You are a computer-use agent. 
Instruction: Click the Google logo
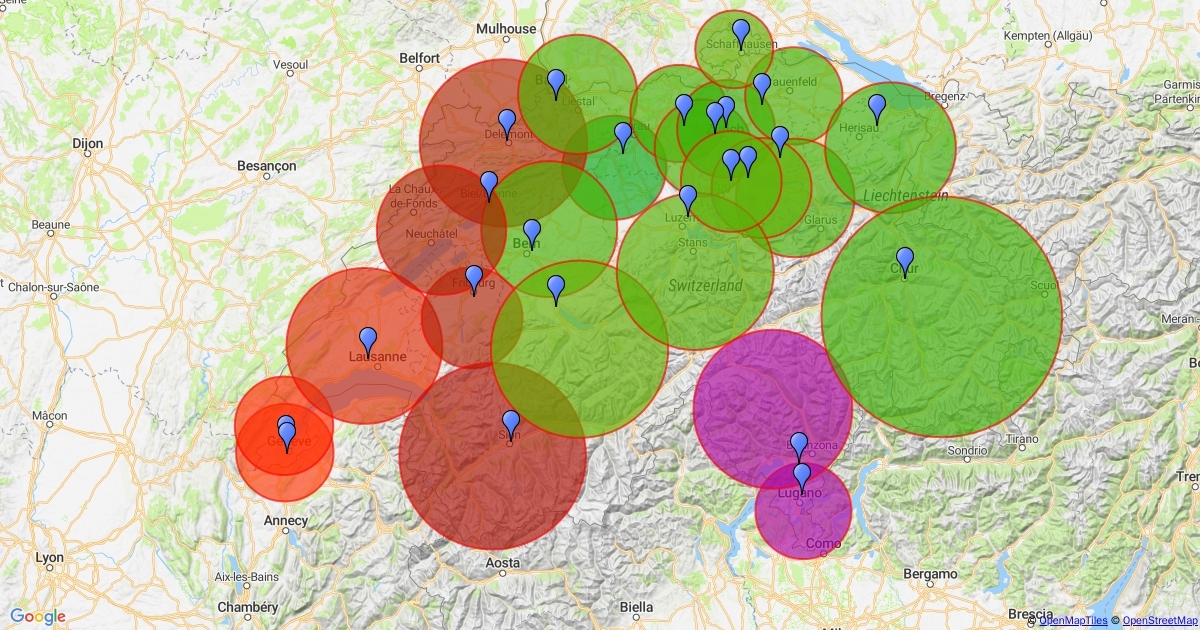coord(38,616)
